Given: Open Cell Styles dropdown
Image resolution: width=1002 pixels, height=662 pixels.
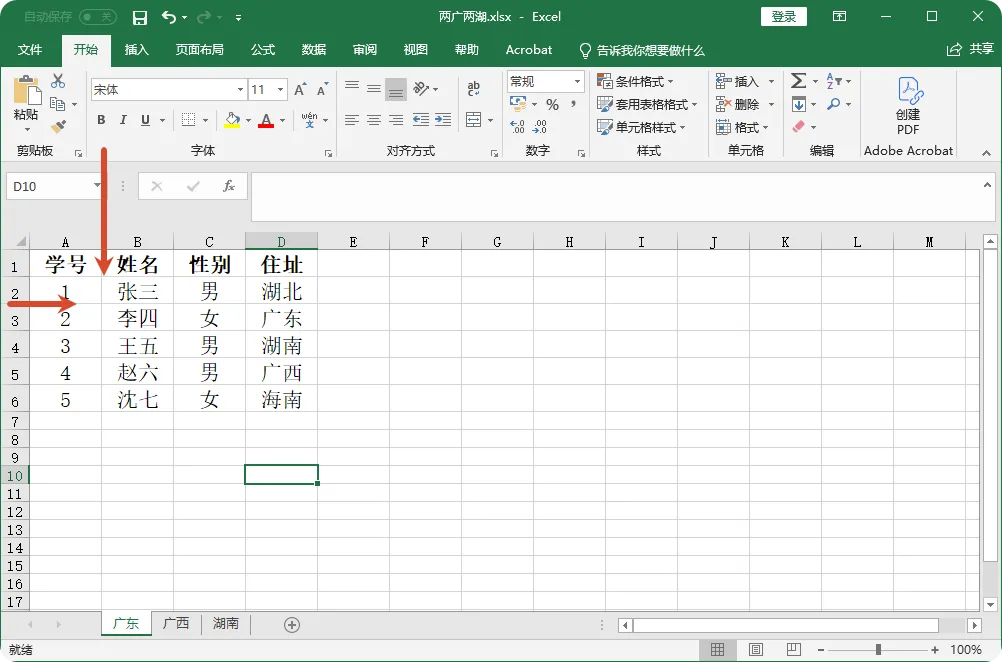Looking at the screenshot, I should click(641, 127).
